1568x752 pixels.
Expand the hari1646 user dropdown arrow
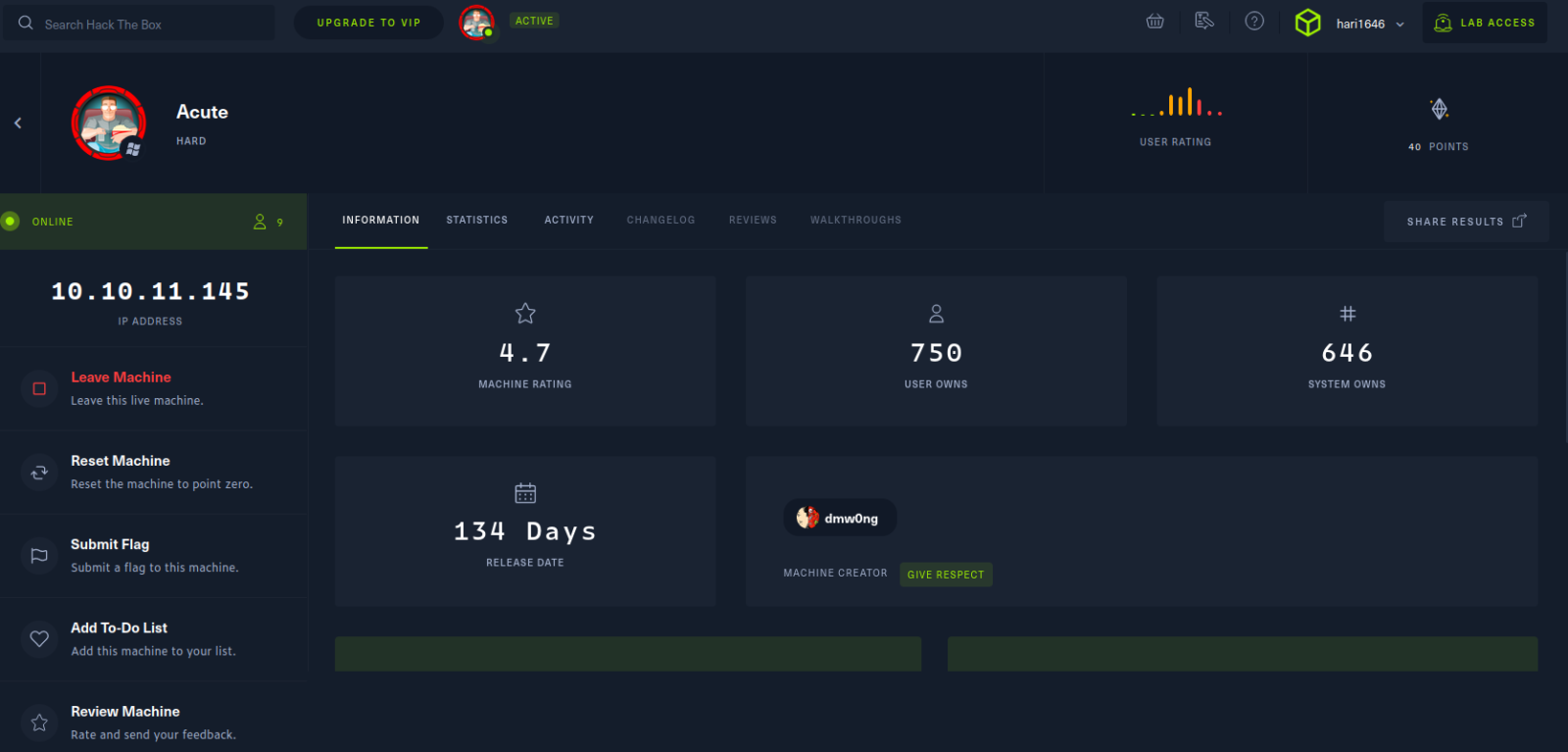coord(1400,25)
